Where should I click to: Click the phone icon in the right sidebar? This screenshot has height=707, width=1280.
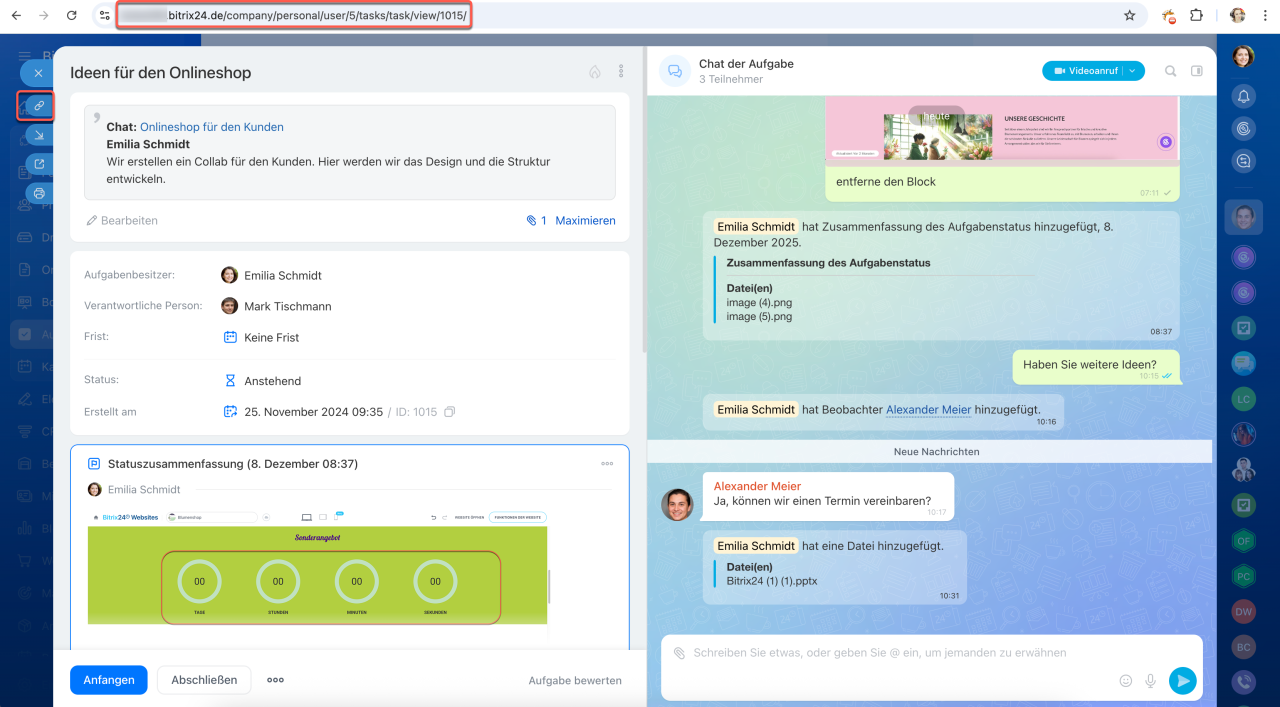pyautogui.click(x=1244, y=682)
